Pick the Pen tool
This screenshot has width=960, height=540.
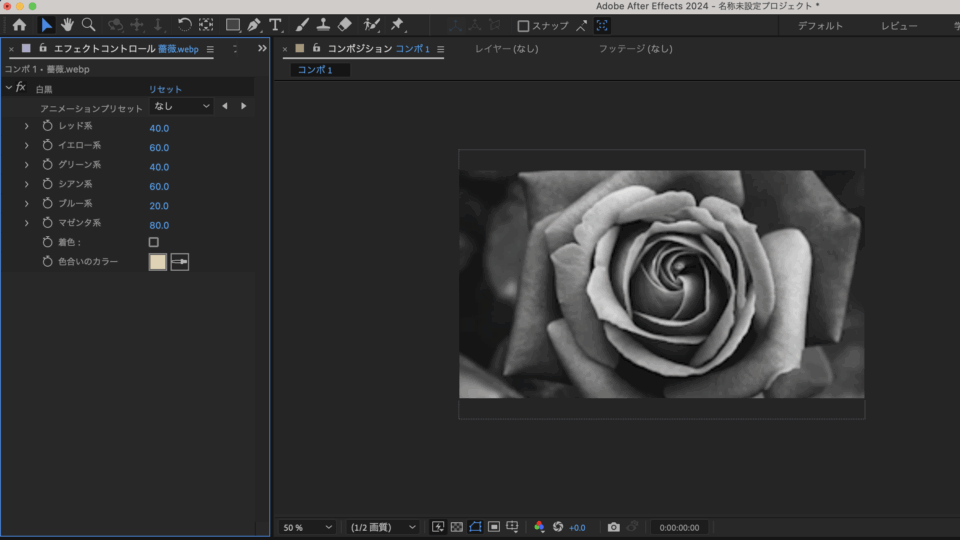254,25
